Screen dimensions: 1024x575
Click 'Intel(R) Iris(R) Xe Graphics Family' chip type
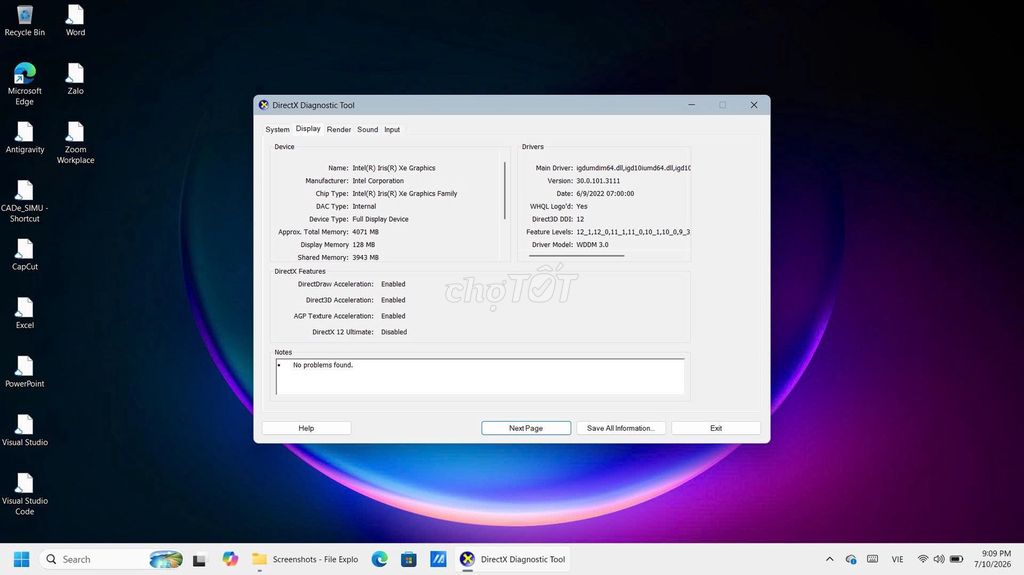coord(405,193)
